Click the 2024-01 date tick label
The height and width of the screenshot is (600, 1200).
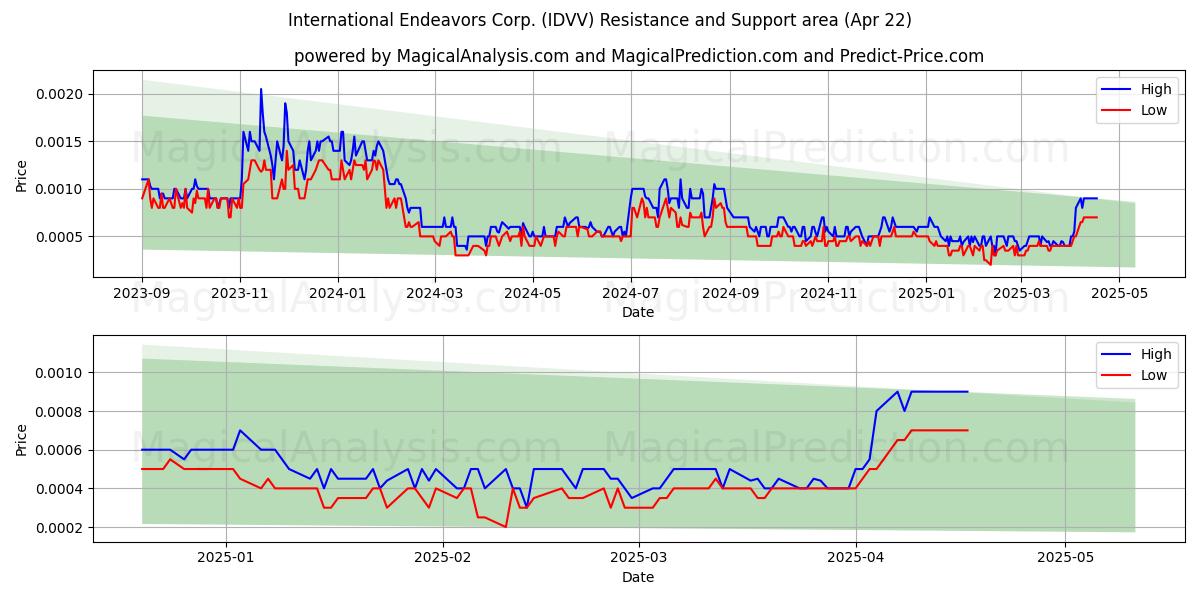[338, 293]
